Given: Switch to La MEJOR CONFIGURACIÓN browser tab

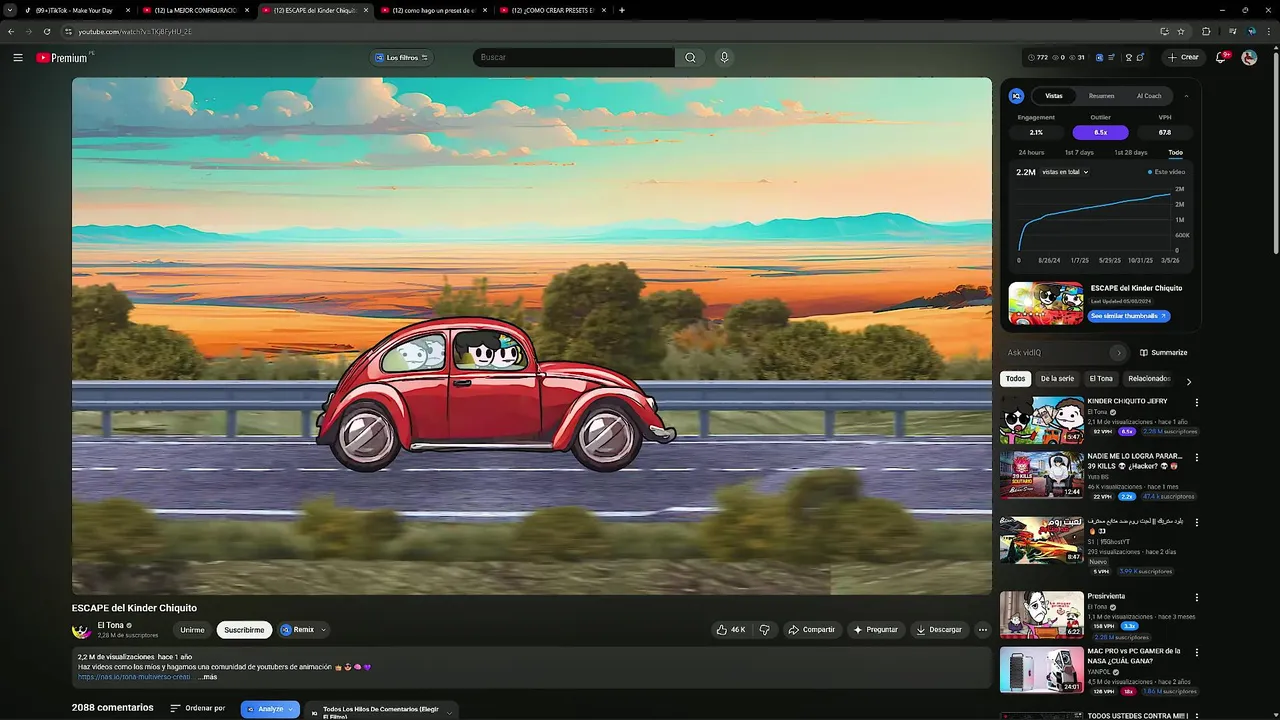Looking at the screenshot, I should [196, 10].
